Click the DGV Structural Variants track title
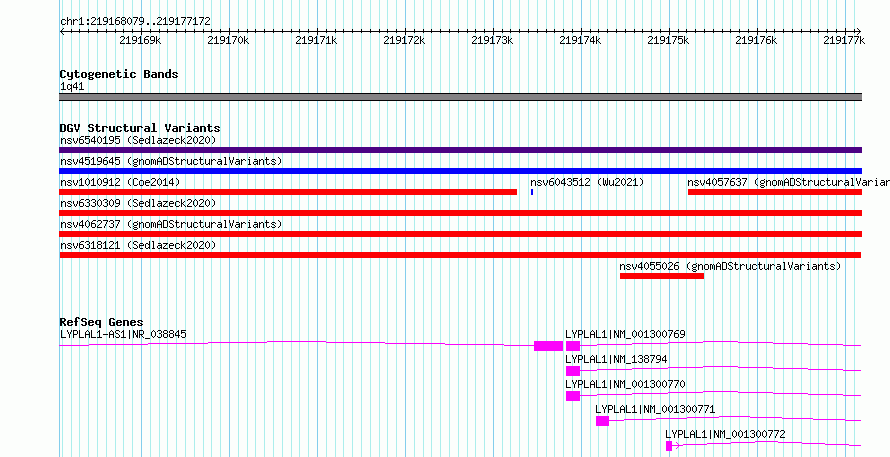The image size is (890, 457). pyautogui.click(x=140, y=128)
